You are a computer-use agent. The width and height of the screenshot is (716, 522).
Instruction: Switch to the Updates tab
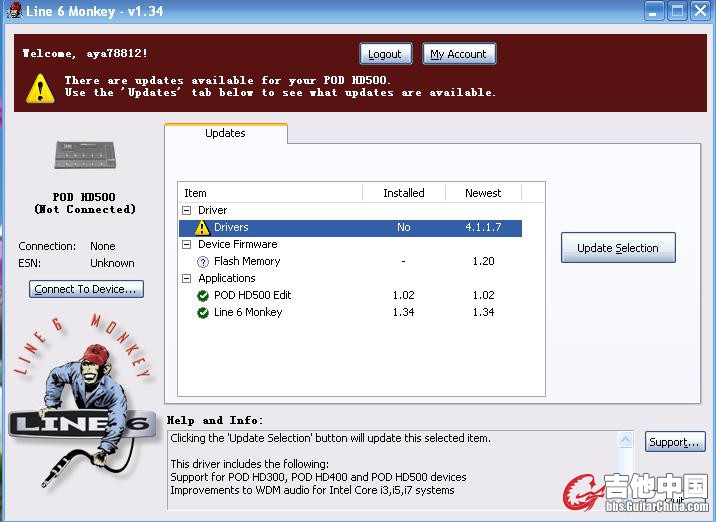tap(226, 133)
